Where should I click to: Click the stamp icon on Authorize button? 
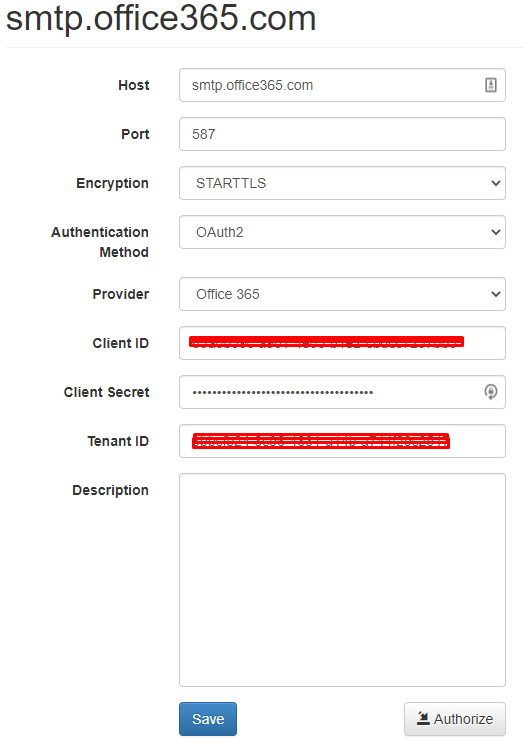[423, 718]
